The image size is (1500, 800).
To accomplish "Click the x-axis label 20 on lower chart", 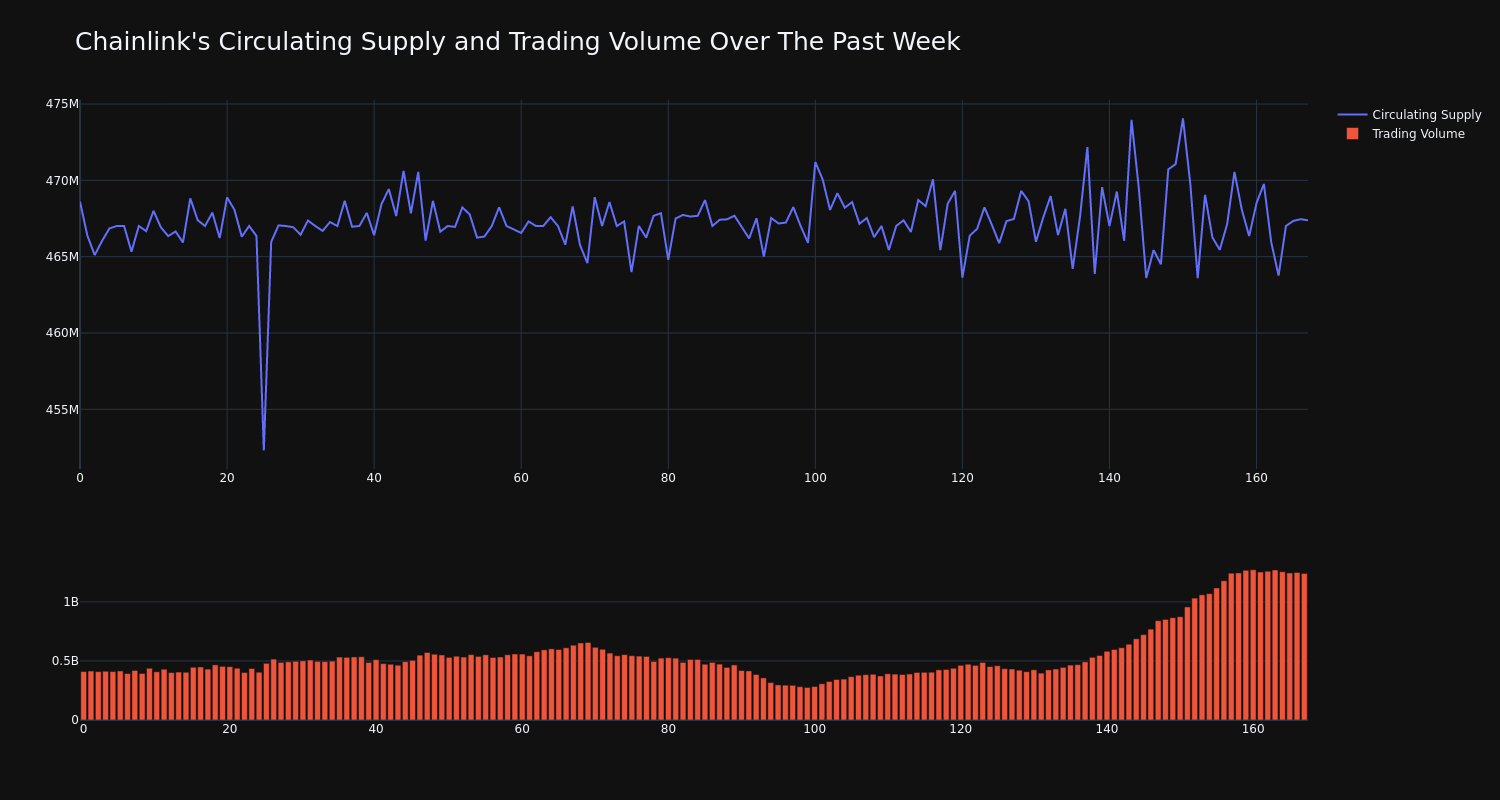I will 230,729.
